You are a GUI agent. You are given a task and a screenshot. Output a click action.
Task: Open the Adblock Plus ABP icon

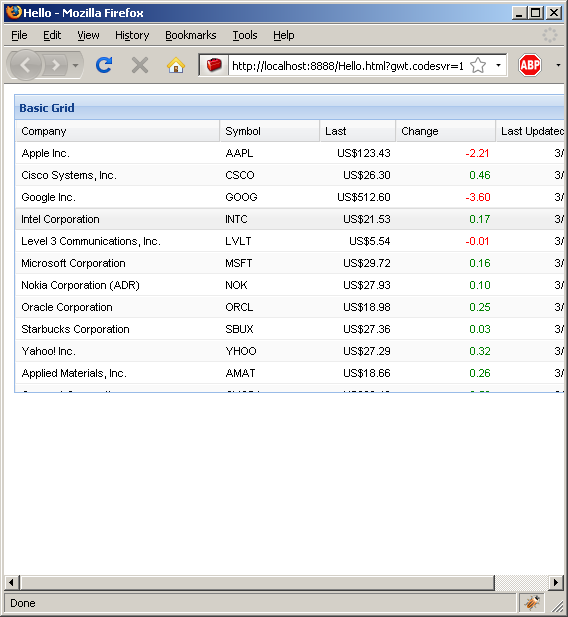coord(529,65)
